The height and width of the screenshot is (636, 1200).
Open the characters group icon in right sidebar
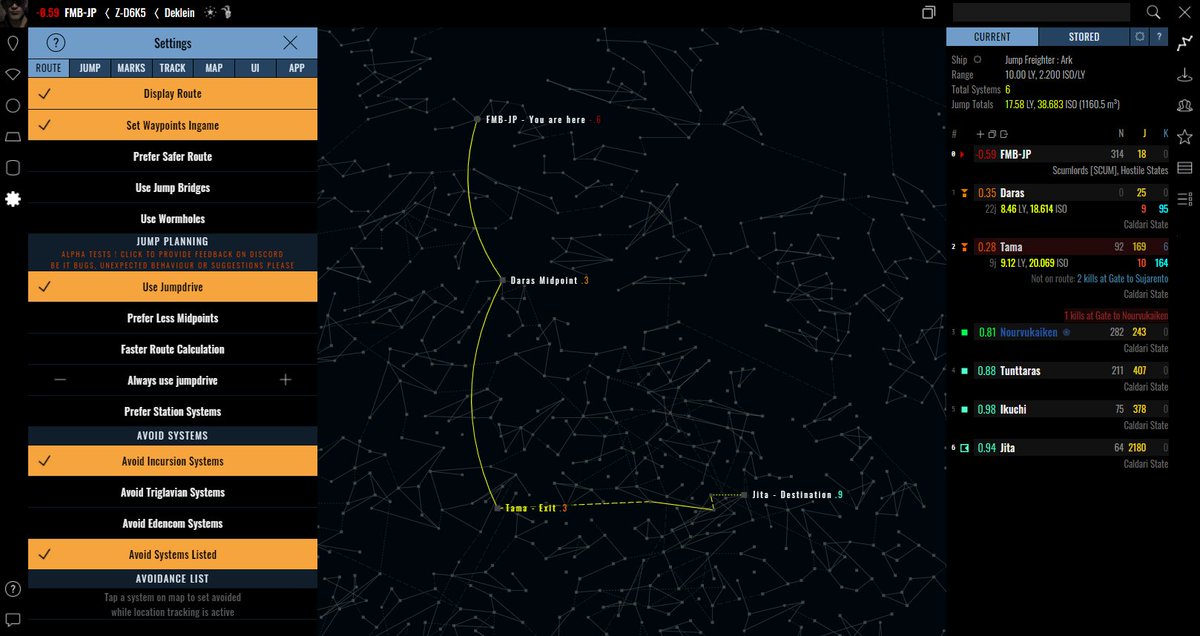(1185, 105)
